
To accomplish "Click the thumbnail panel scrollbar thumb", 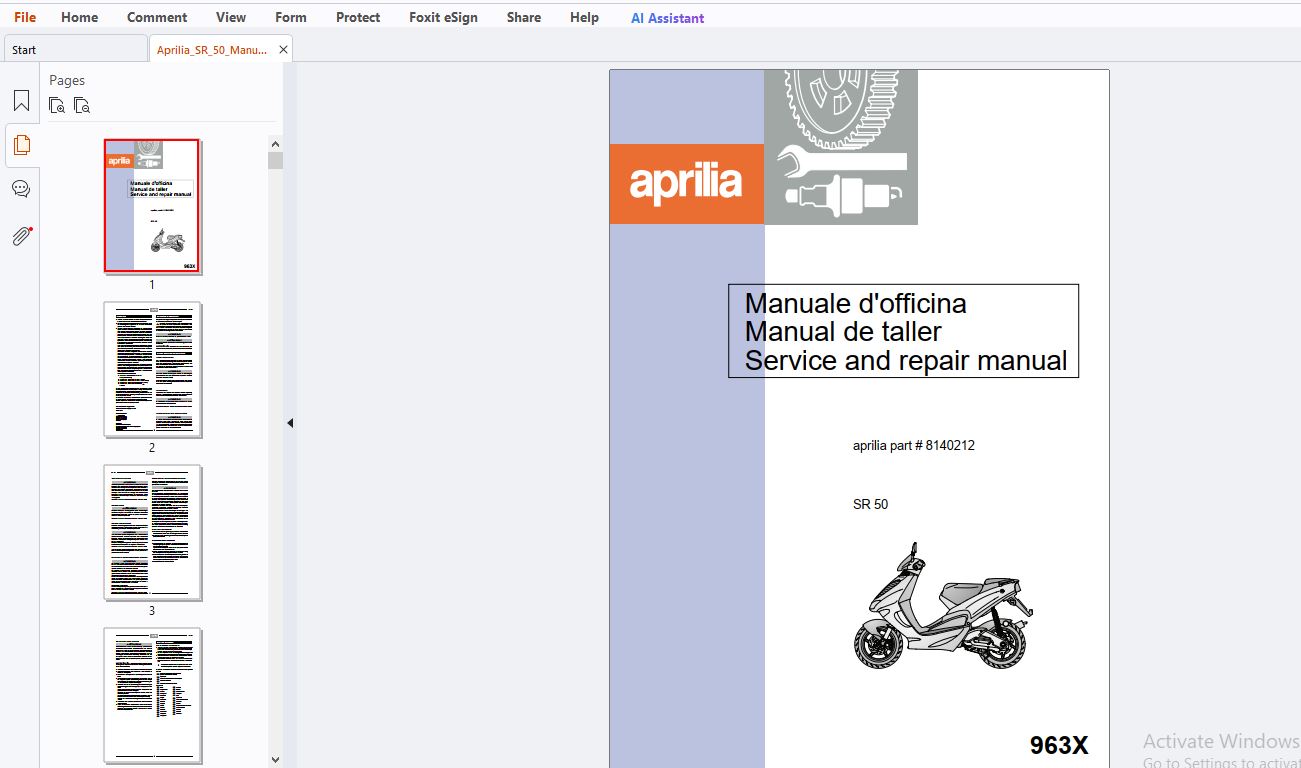I will coord(276,160).
